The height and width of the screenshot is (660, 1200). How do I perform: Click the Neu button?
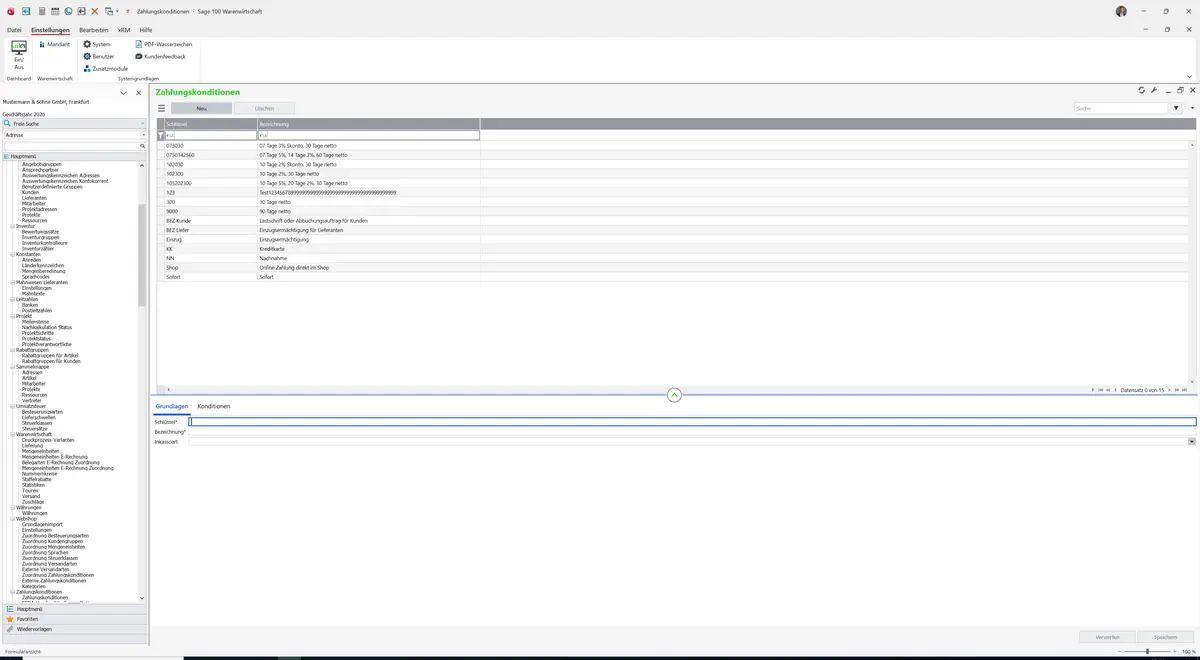point(201,108)
